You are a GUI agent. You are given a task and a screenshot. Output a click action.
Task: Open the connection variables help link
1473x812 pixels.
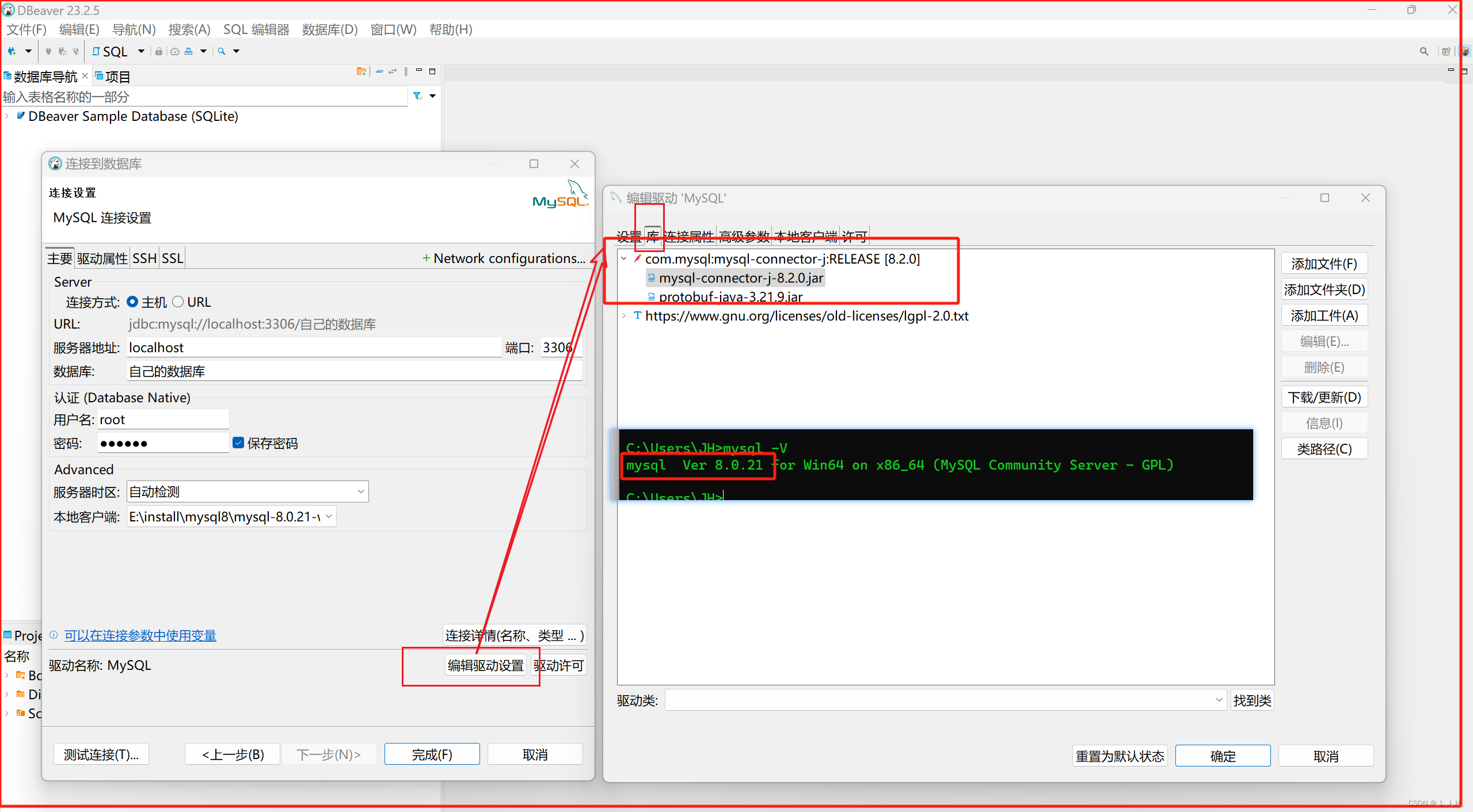pyautogui.click(x=140, y=635)
